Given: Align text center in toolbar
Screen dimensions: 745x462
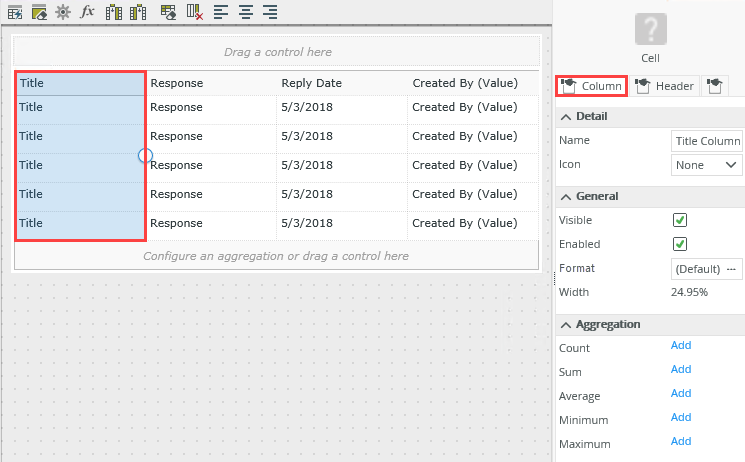Looking at the screenshot, I should [x=246, y=12].
